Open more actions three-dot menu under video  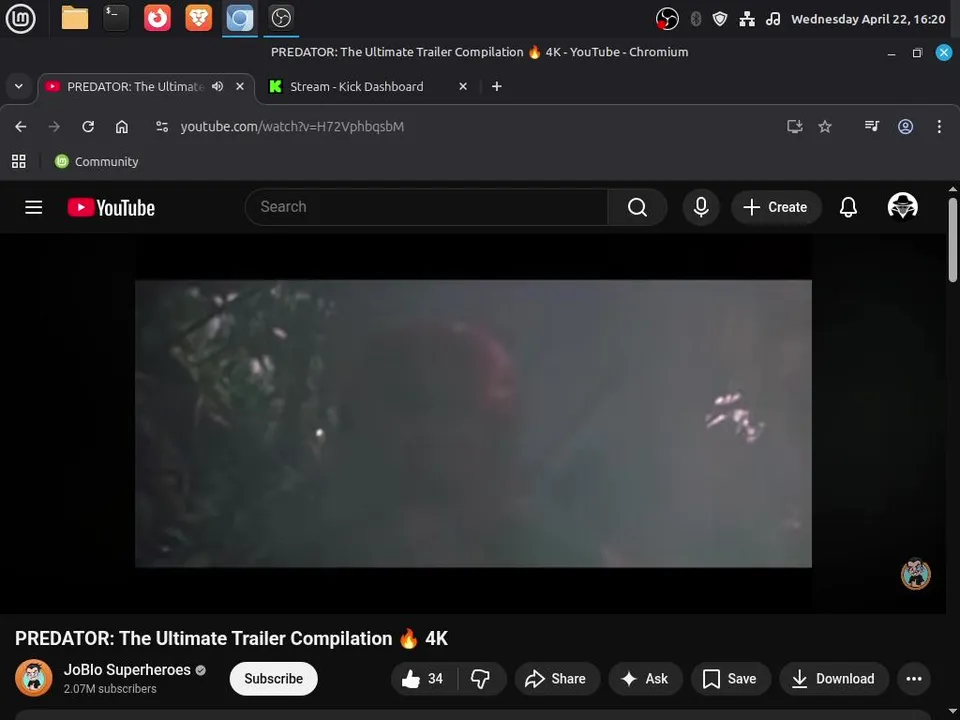coord(914,678)
